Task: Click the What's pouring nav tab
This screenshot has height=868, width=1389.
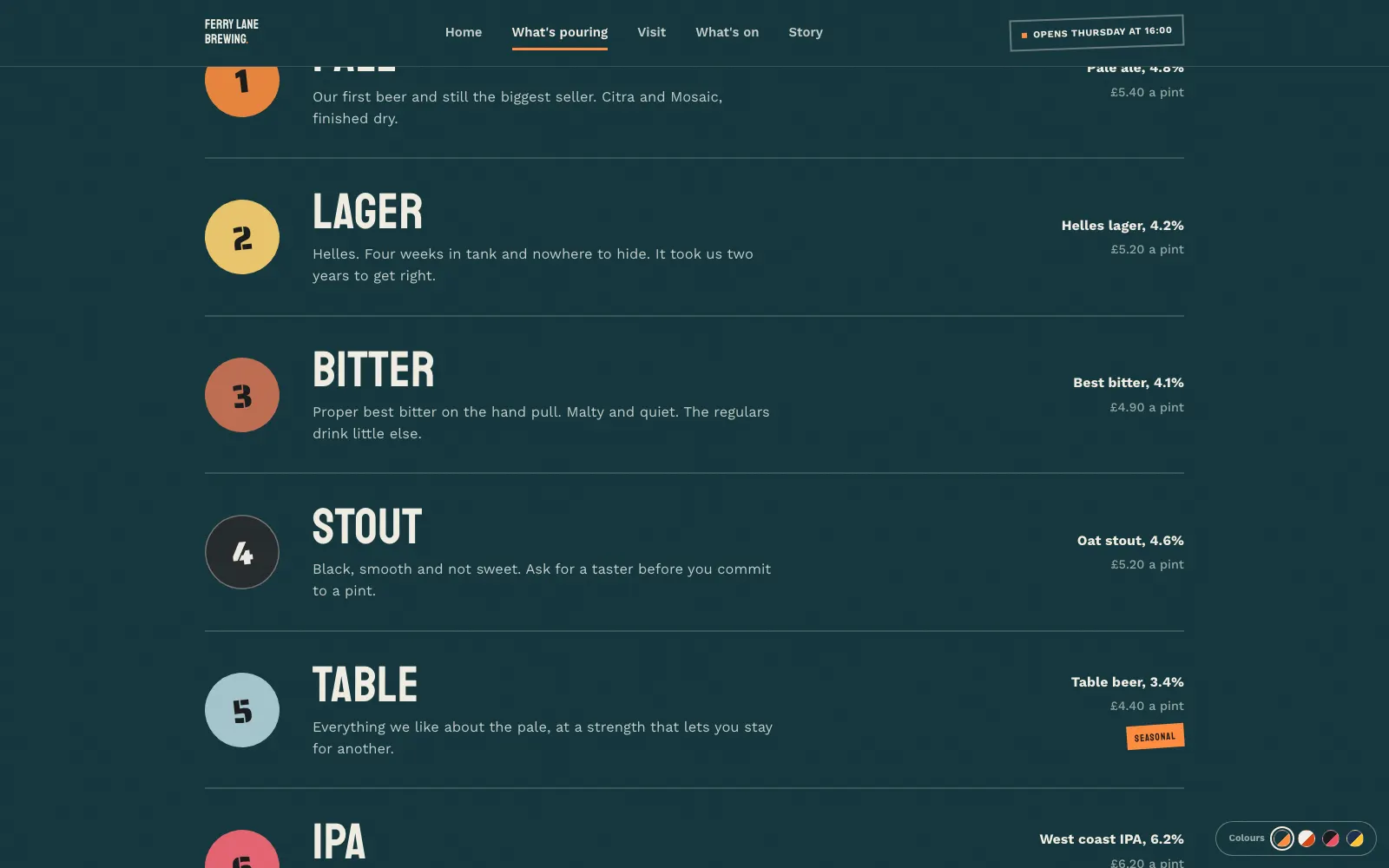Action: pos(560,32)
